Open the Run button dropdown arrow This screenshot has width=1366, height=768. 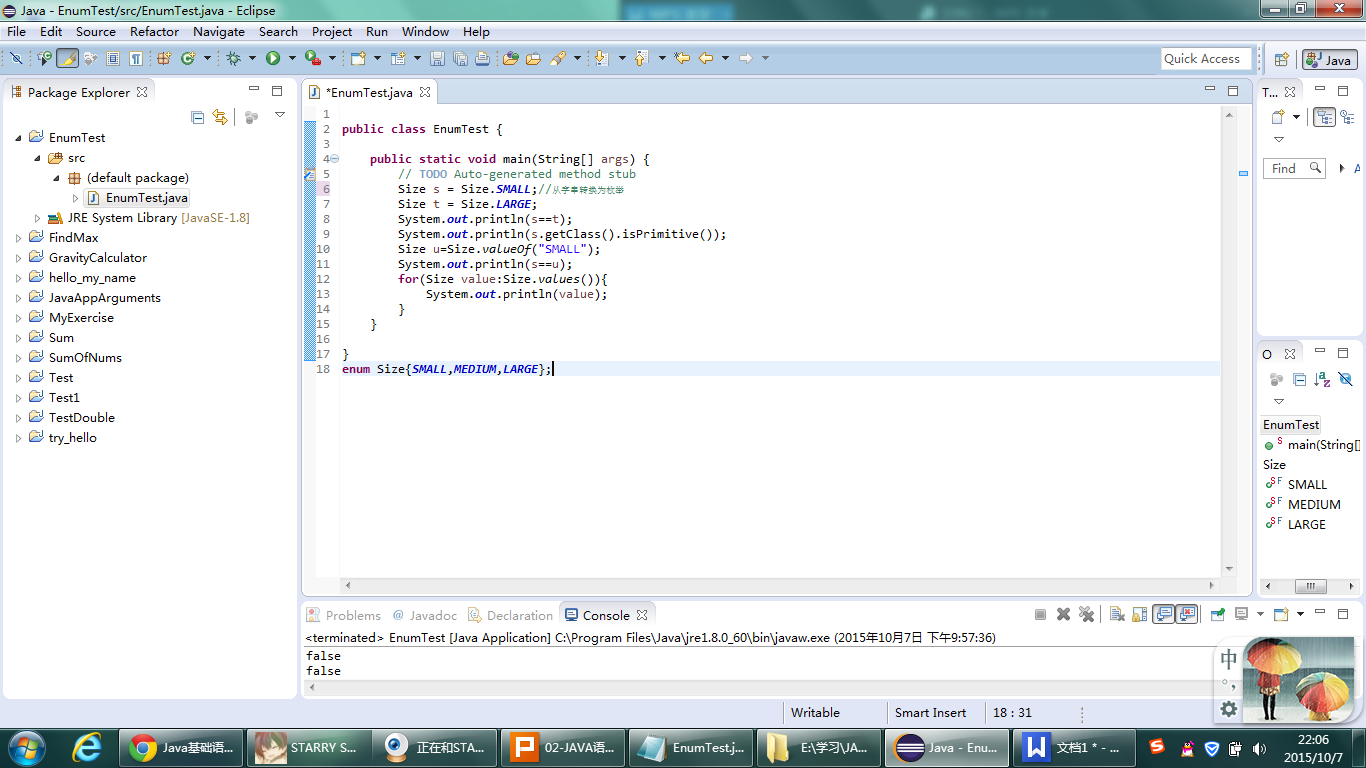(x=292, y=58)
